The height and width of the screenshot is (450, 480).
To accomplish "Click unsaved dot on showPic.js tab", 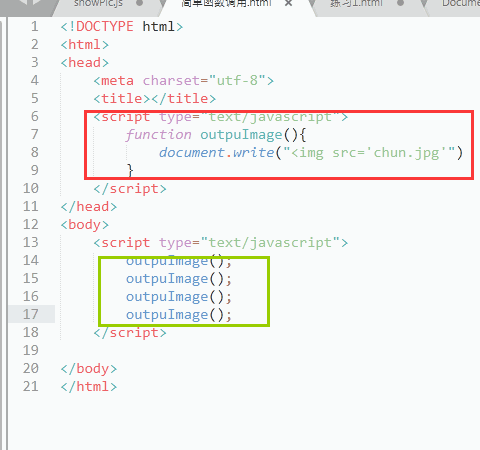I will (x=140, y=3).
